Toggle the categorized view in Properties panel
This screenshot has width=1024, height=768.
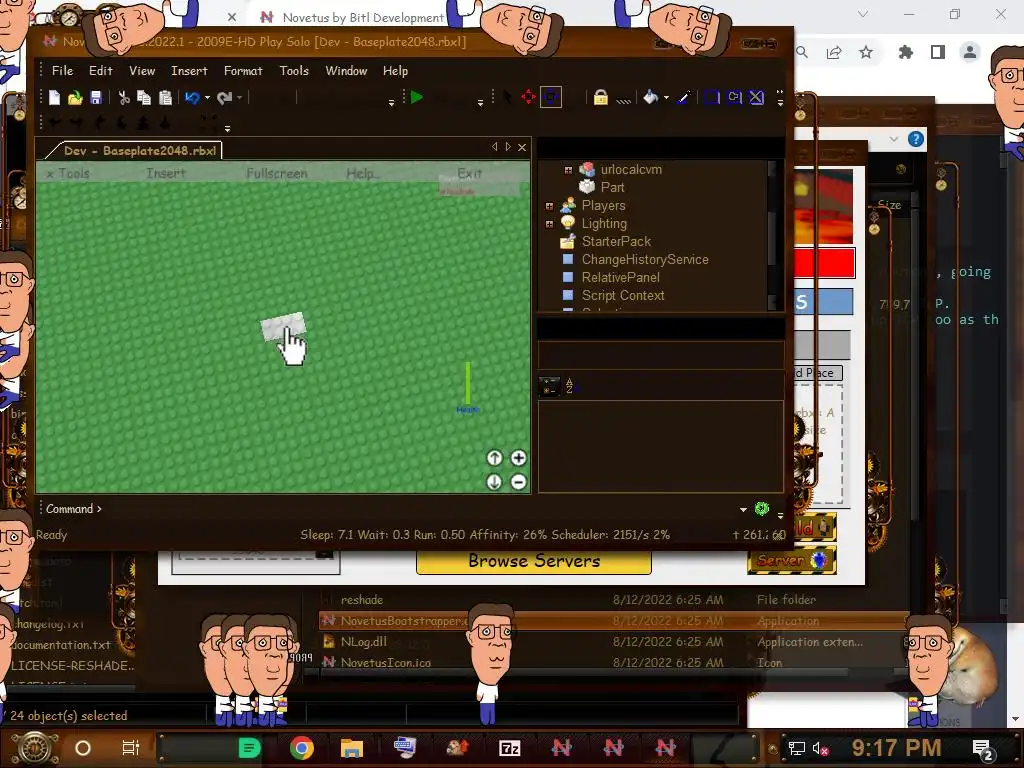tap(549, 387)
